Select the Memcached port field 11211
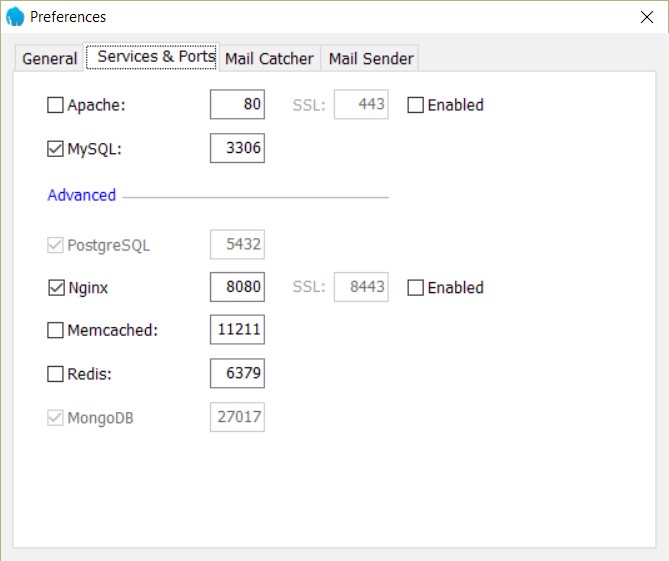Image resolution: width=669 pixels, height=561 pixels. tap(237, 331)
